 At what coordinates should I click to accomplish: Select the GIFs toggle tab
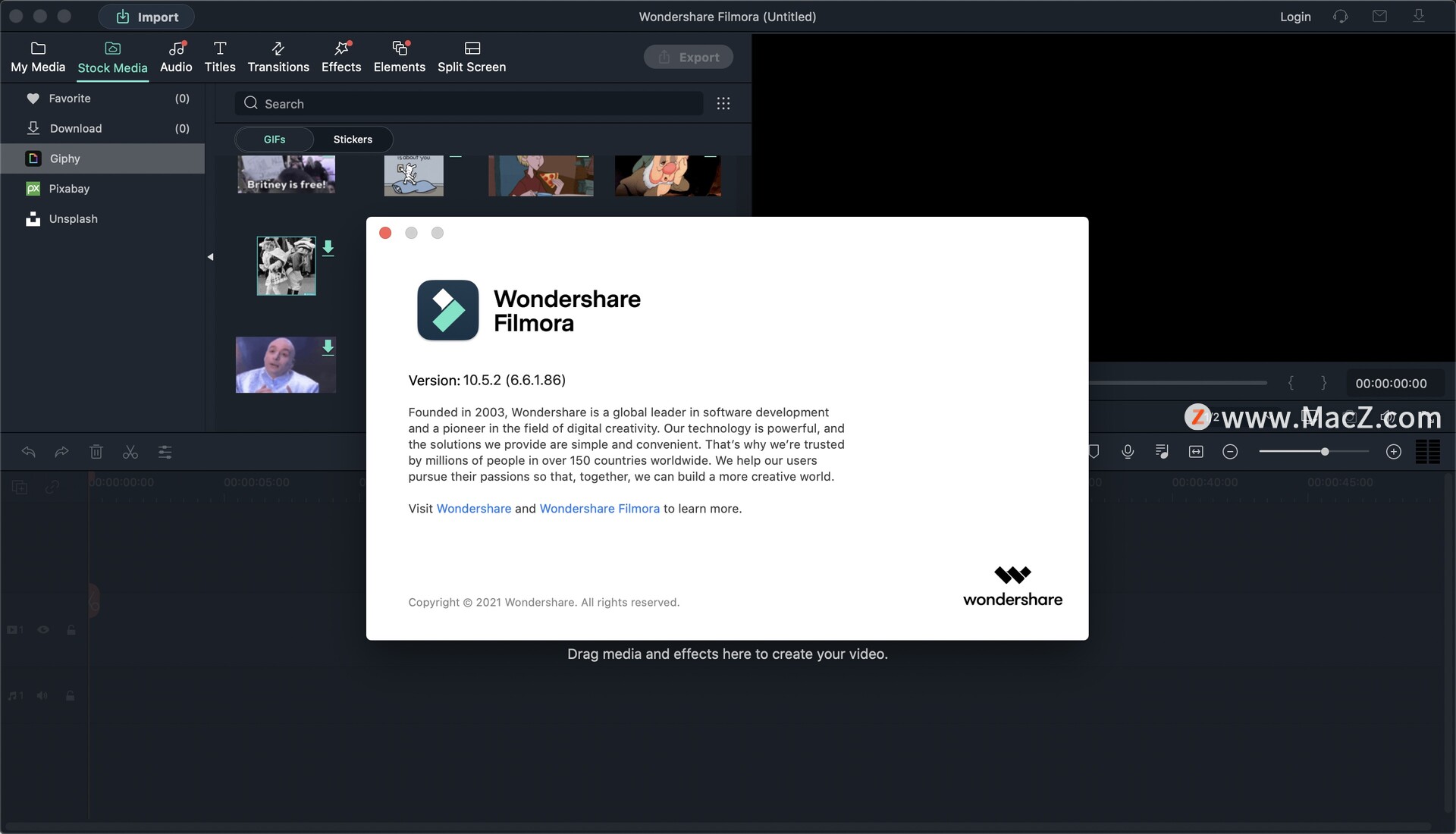(x=275, y=140)
